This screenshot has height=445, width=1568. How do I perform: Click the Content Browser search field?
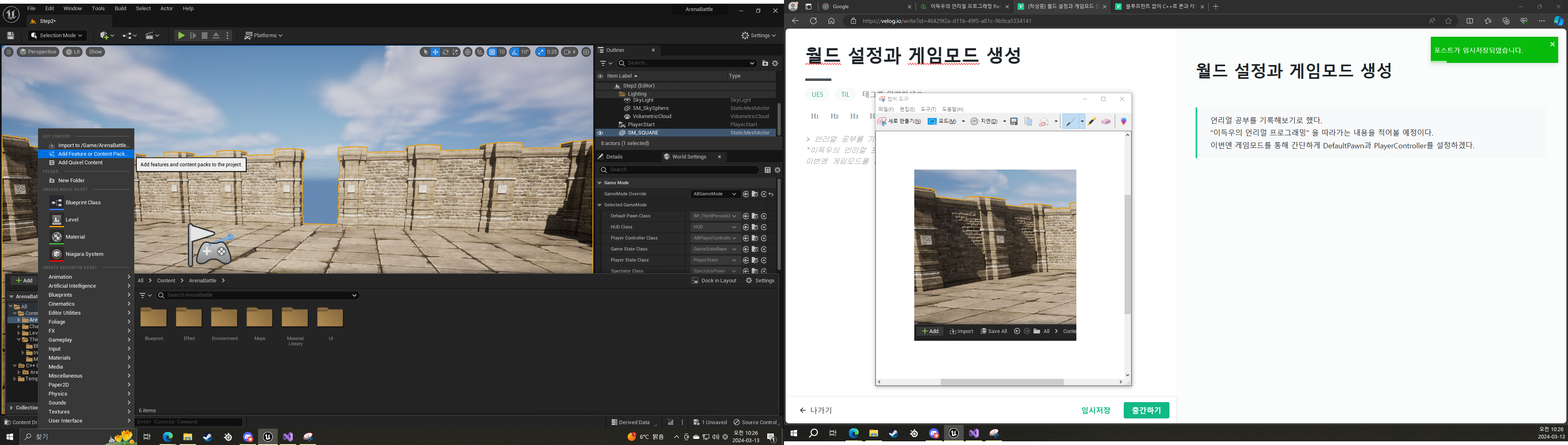pos(258,295)
